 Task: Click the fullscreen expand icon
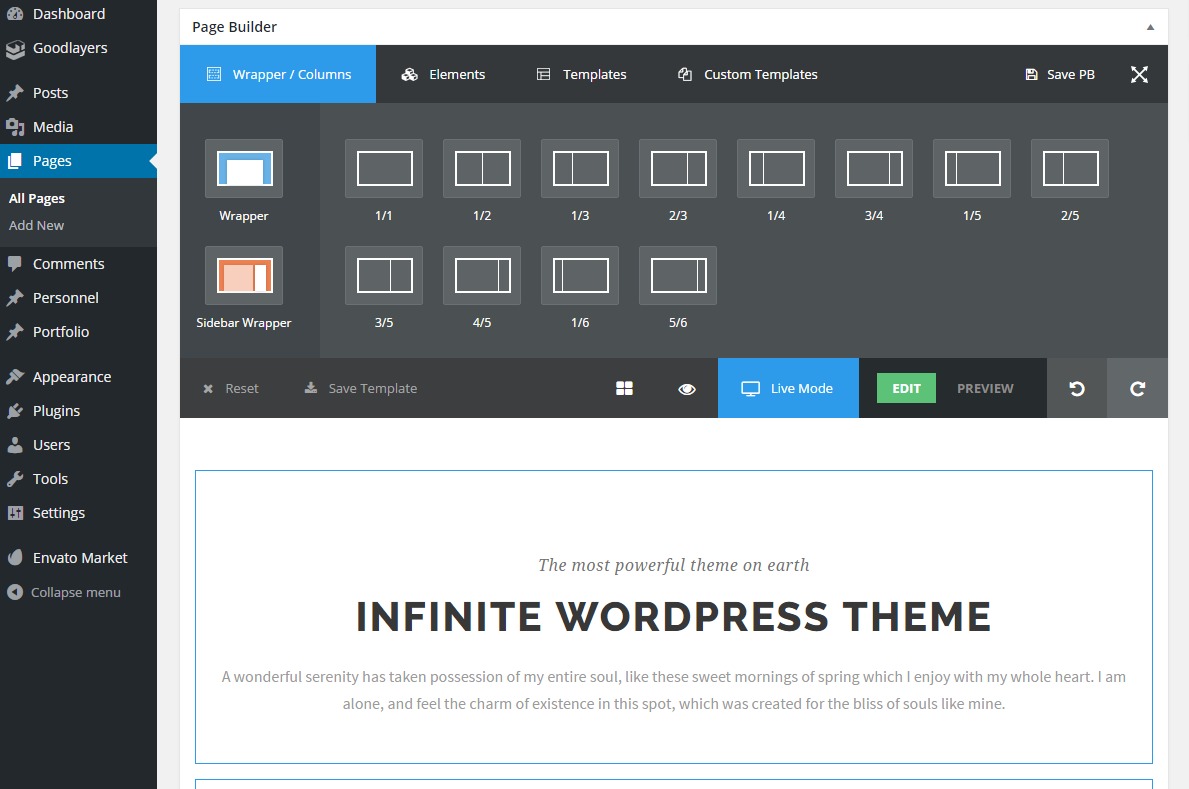[1139, 74]
